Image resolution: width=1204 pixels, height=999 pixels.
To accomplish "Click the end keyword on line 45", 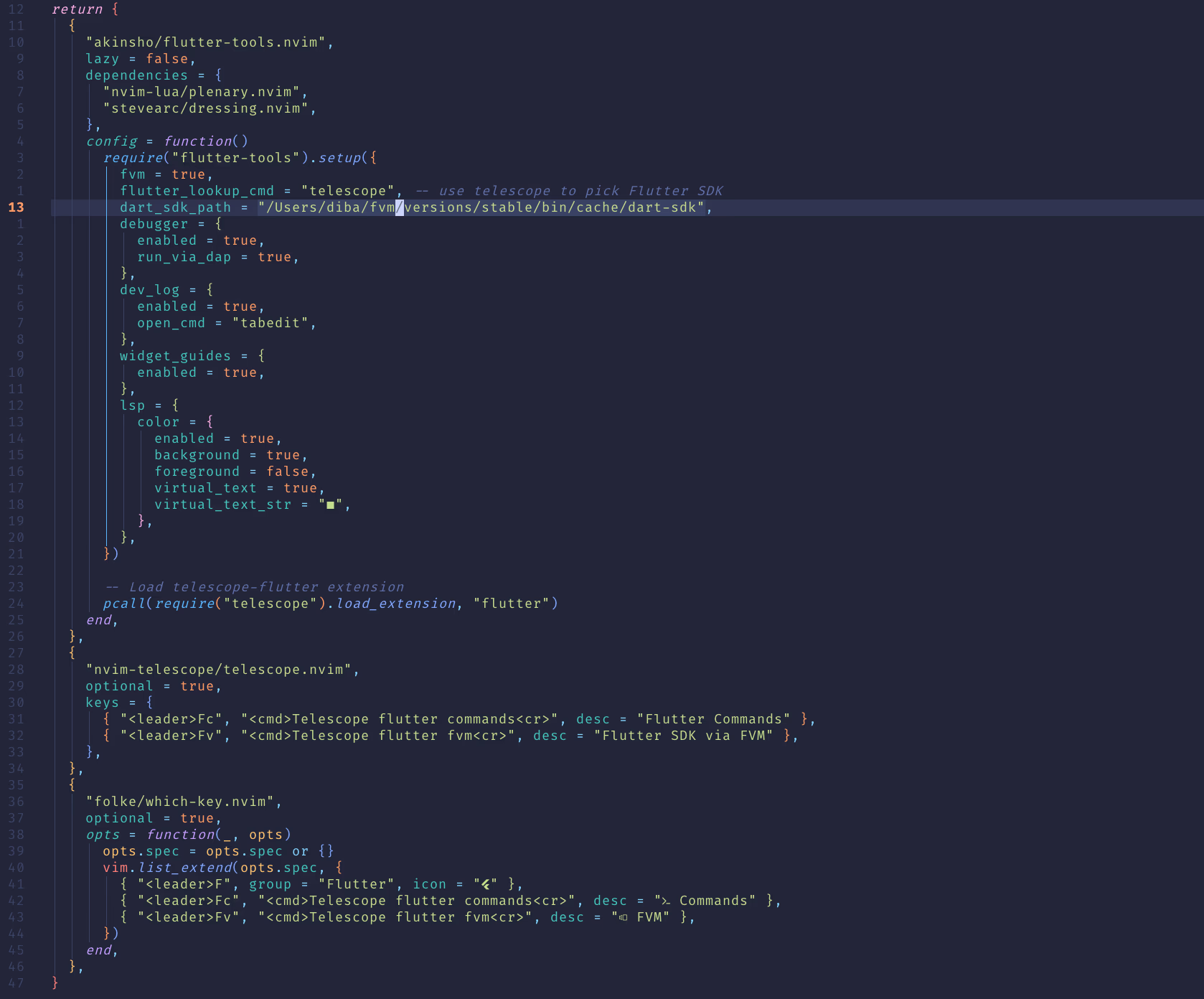I will coord(100,949).
